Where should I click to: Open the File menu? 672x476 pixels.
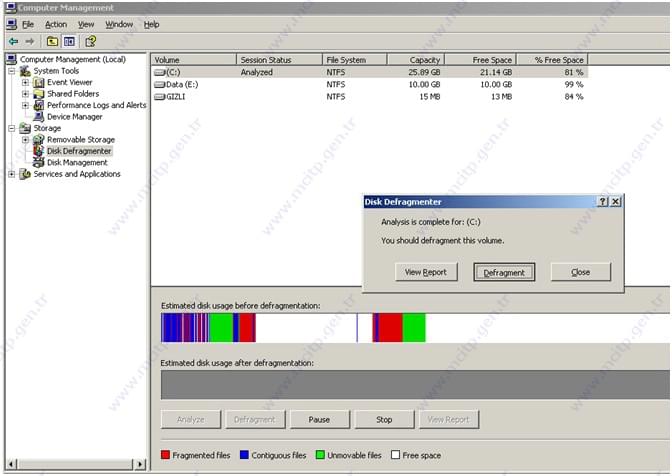coord(28,24)
